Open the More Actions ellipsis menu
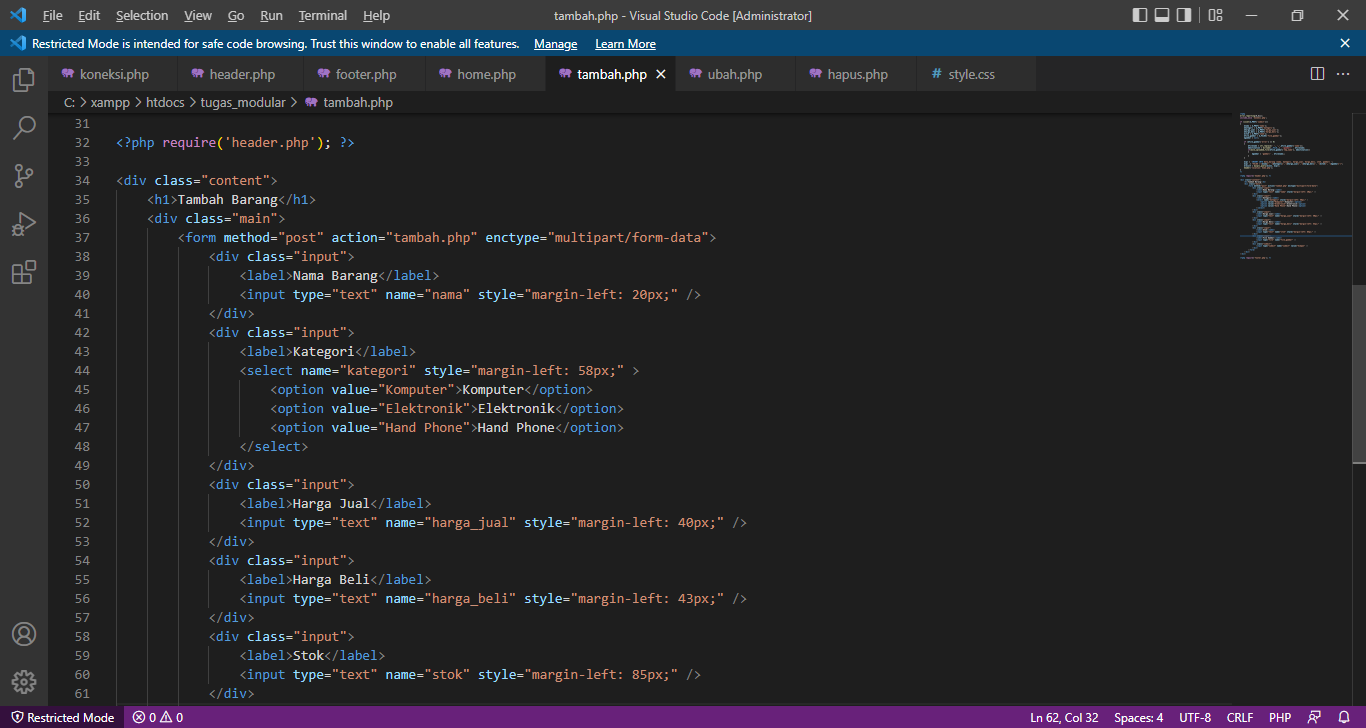Screen dimensions: 1366x728 [1343, 73]
